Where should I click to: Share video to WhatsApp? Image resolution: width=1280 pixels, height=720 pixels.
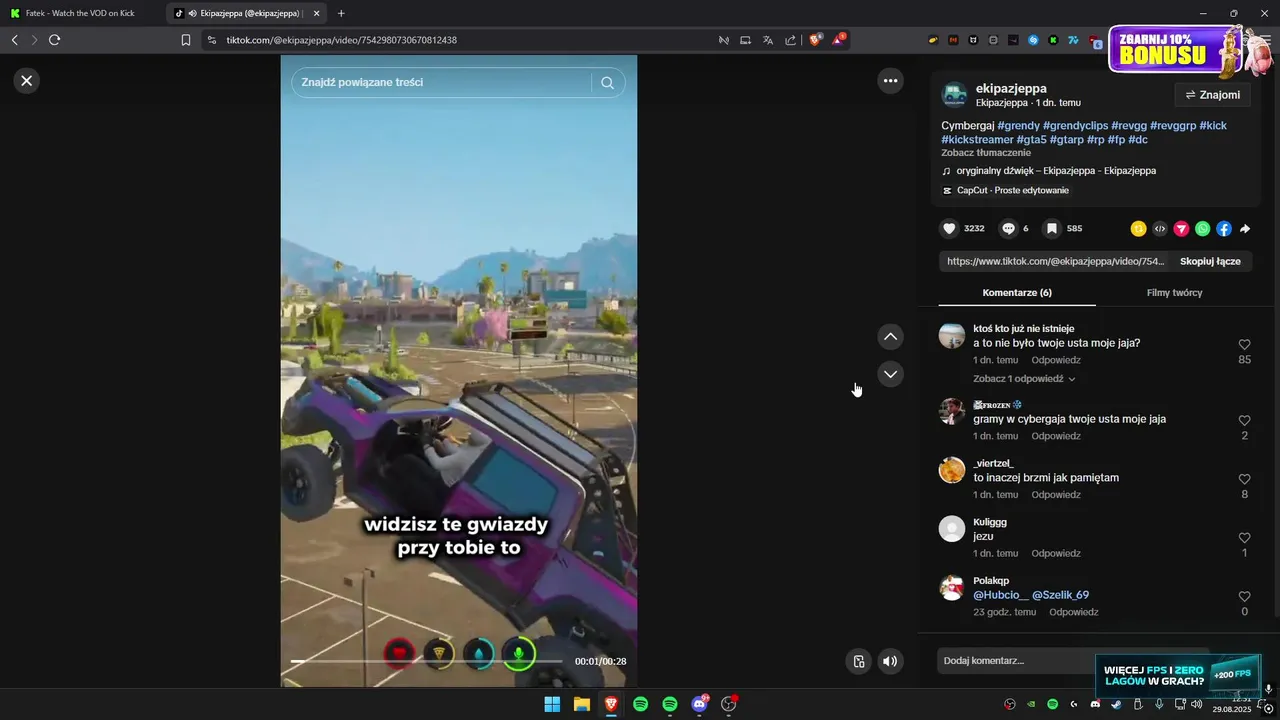coord(1202,229)
